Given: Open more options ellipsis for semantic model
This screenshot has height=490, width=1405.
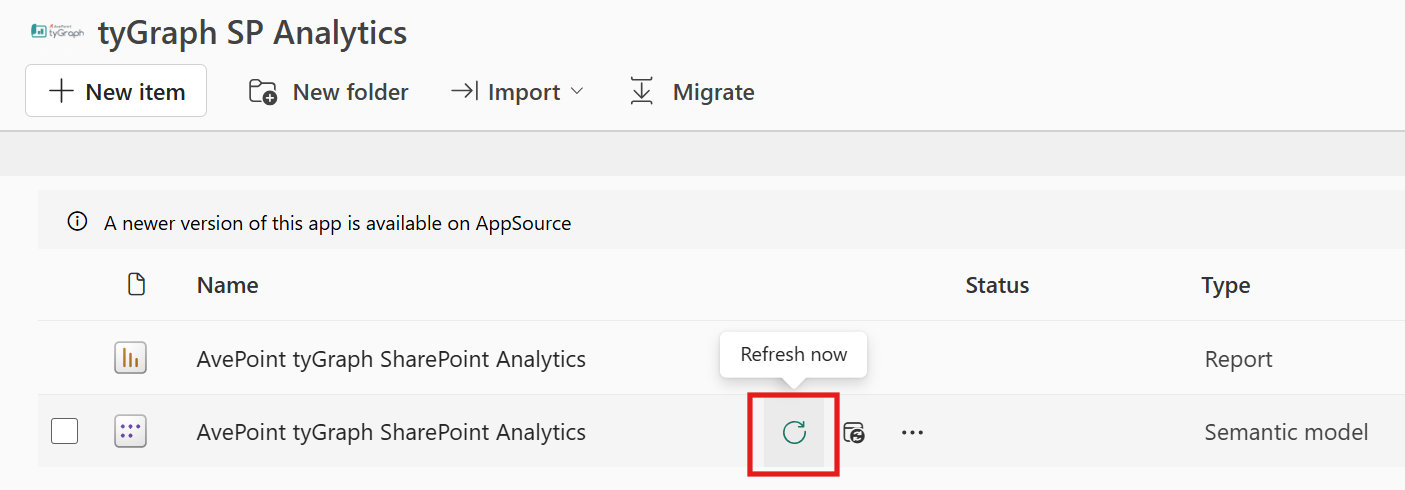Looking at the screenshot, I should [x=912, y=433].
